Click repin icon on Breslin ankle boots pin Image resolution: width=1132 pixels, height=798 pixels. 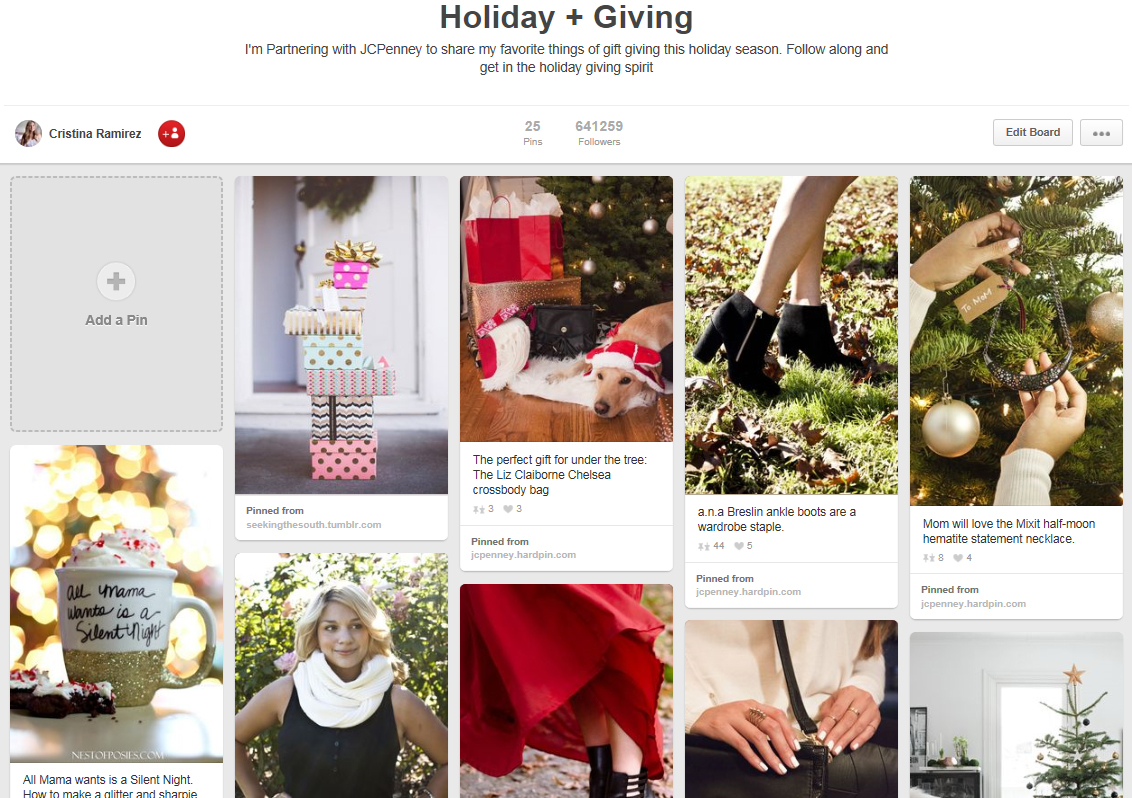coord(703,546)
